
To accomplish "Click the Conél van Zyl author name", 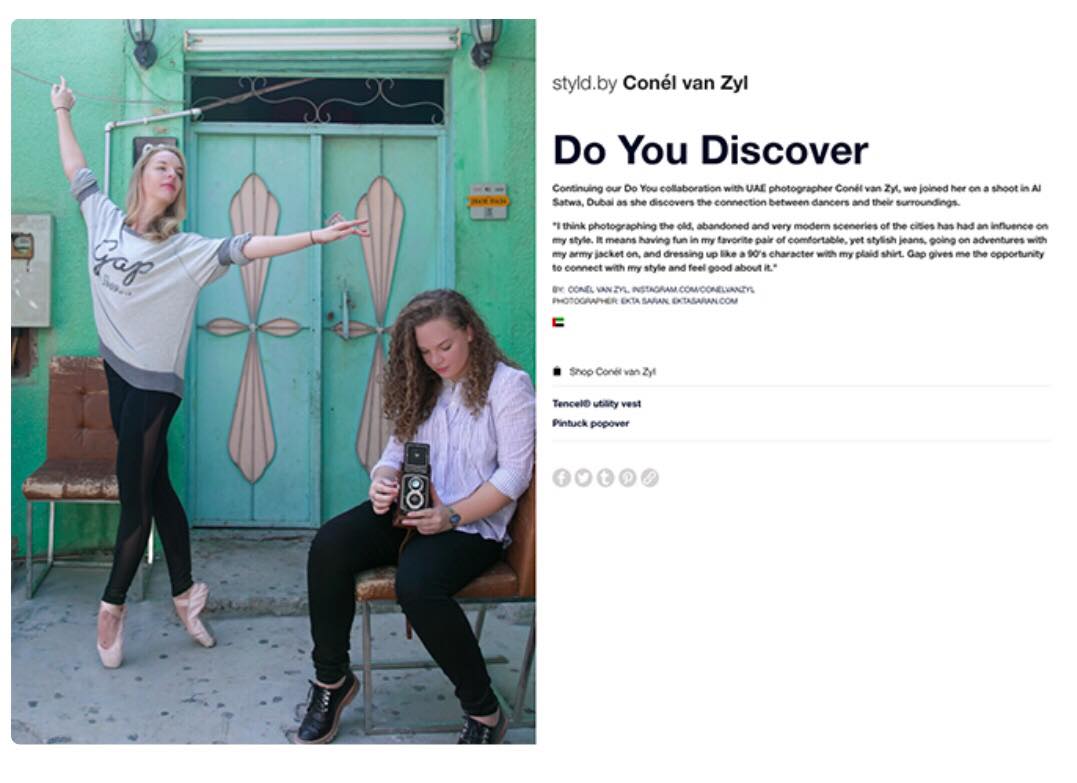I will click(685, 83).
